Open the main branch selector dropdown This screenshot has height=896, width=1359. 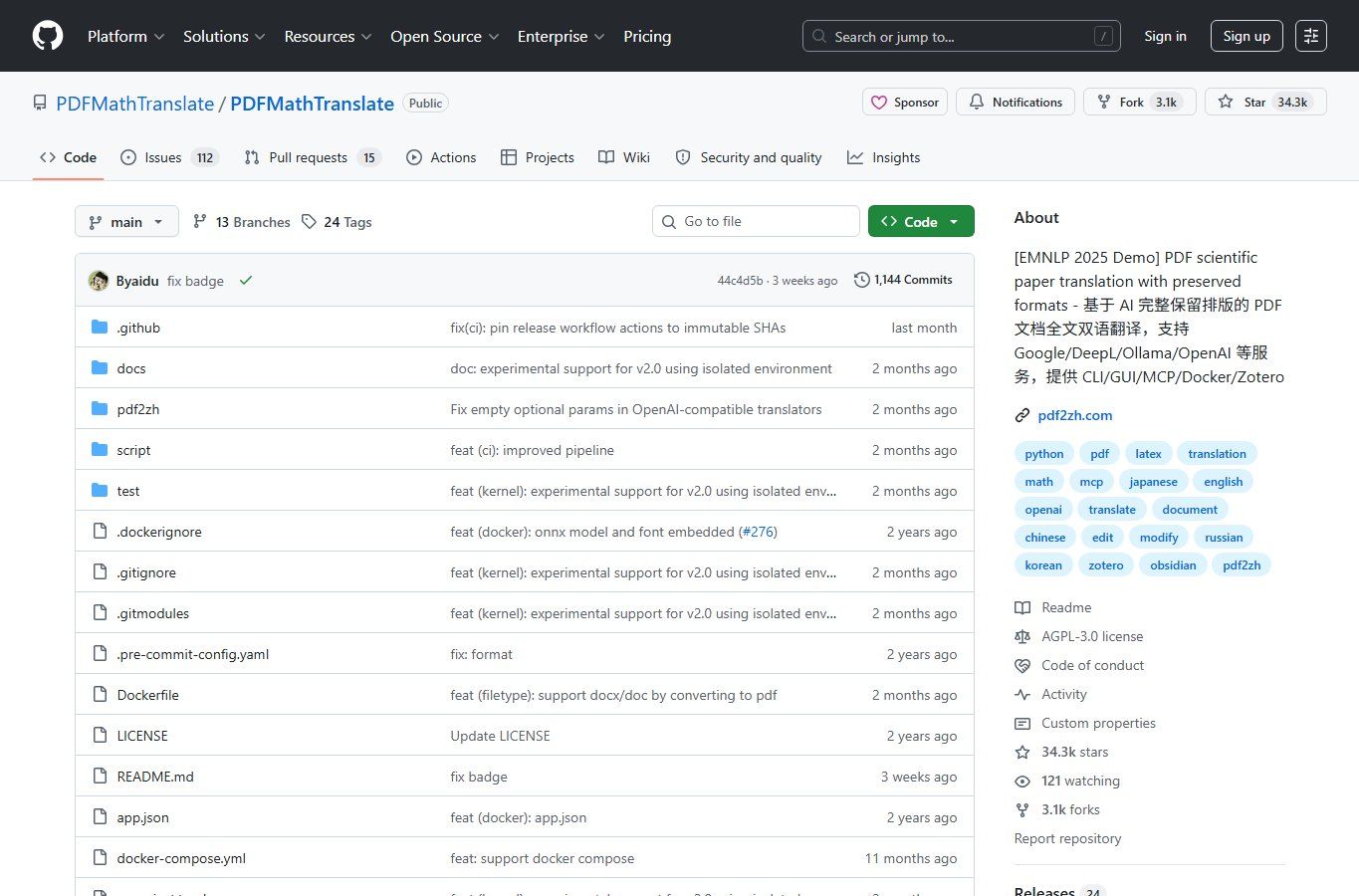pyautogui.click(x=126, y=221)
